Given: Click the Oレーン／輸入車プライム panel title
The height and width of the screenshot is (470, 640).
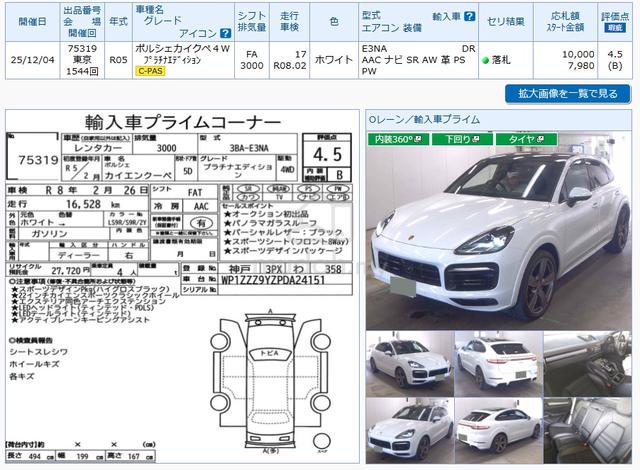Looking at the screenshot, I should click(x=424, y=120).
